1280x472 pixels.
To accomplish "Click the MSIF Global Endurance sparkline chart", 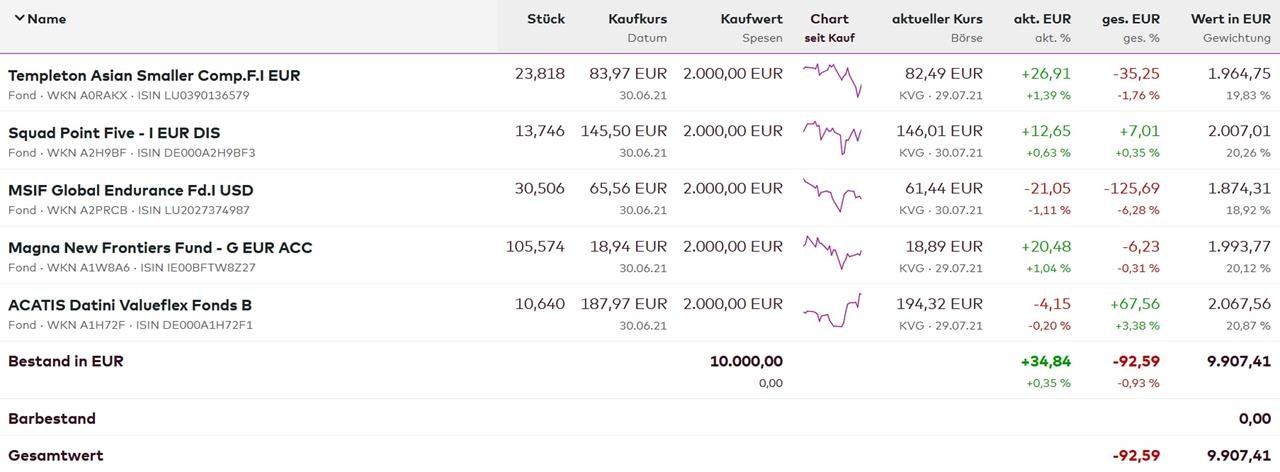I will [832, 193].
